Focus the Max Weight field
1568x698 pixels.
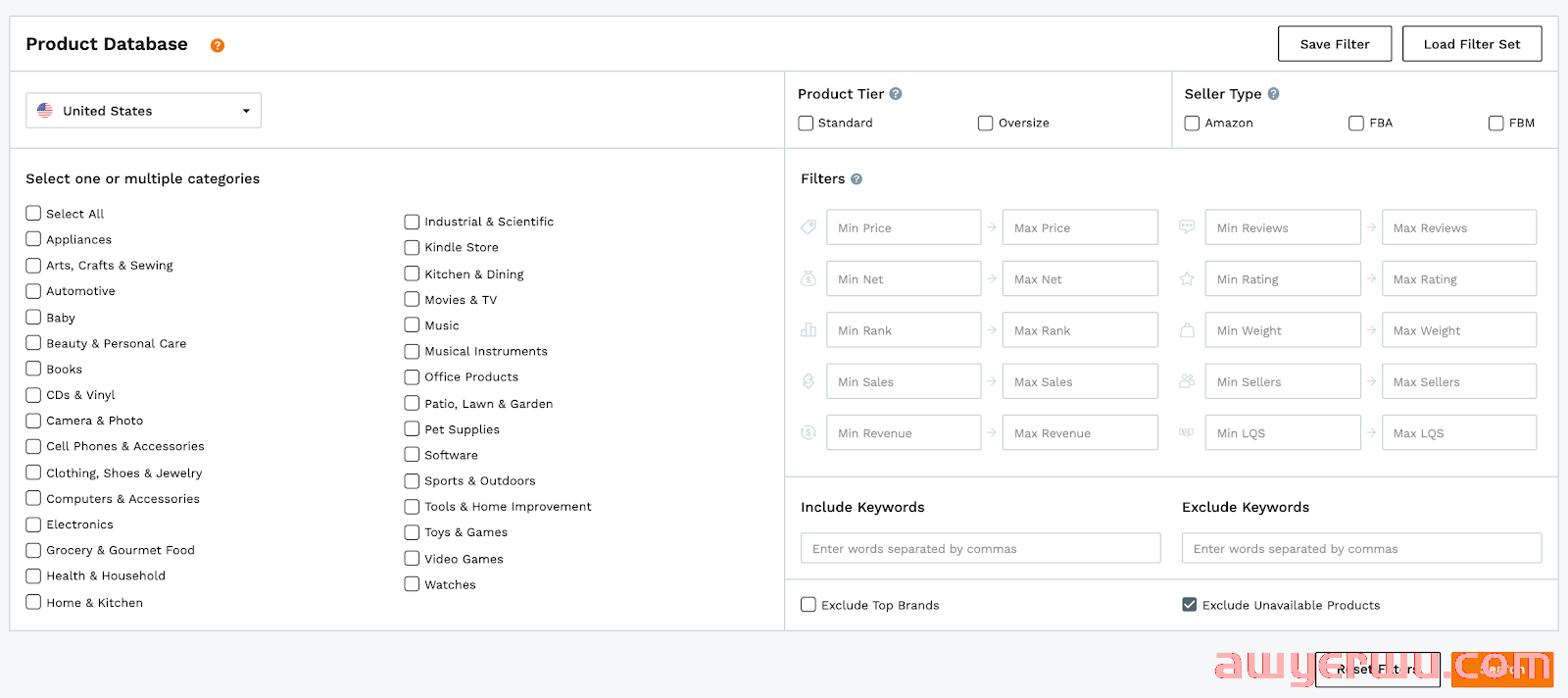(1459, 330)
